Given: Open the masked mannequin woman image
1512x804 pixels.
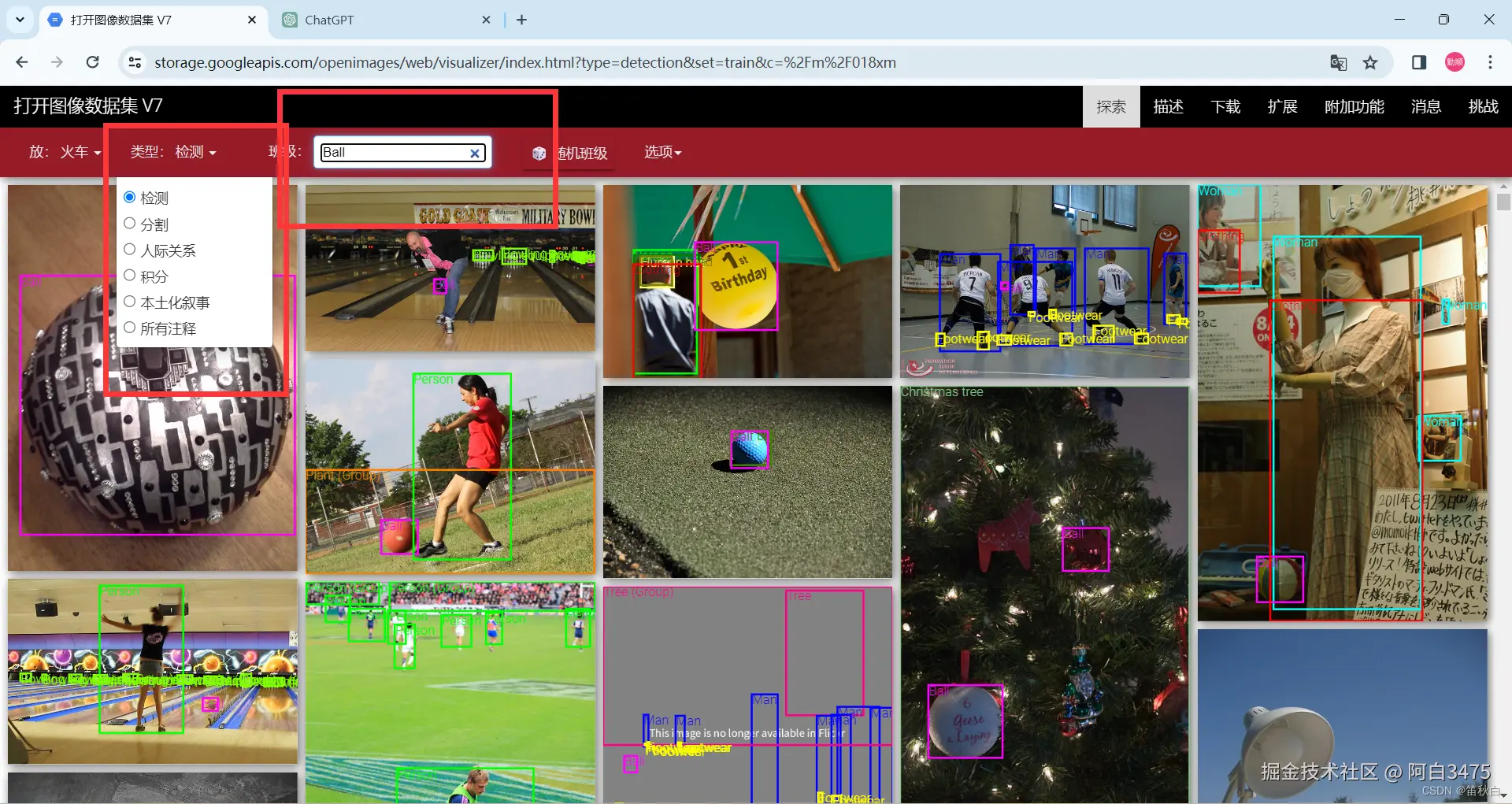Looking at the screenshot, I should coord(1343,403).
